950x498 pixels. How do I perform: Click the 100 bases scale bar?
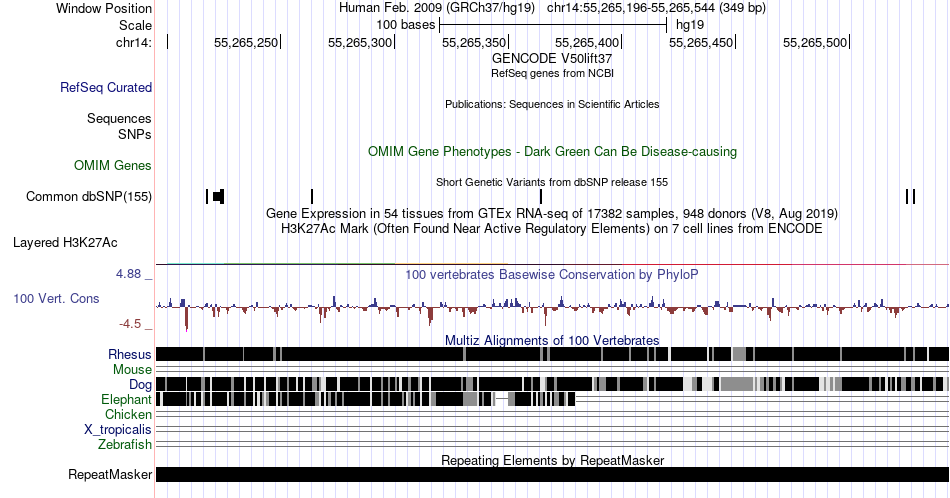click(553, 25)
